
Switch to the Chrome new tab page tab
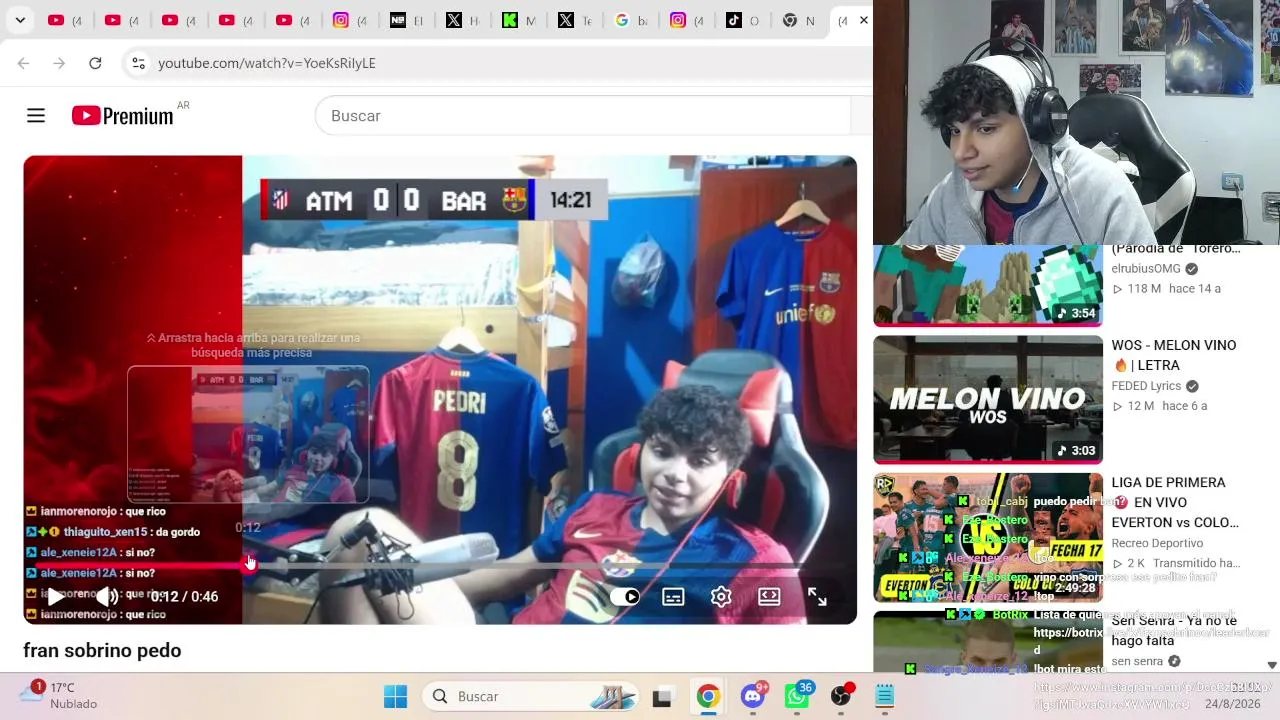click(x=799, y=20)
